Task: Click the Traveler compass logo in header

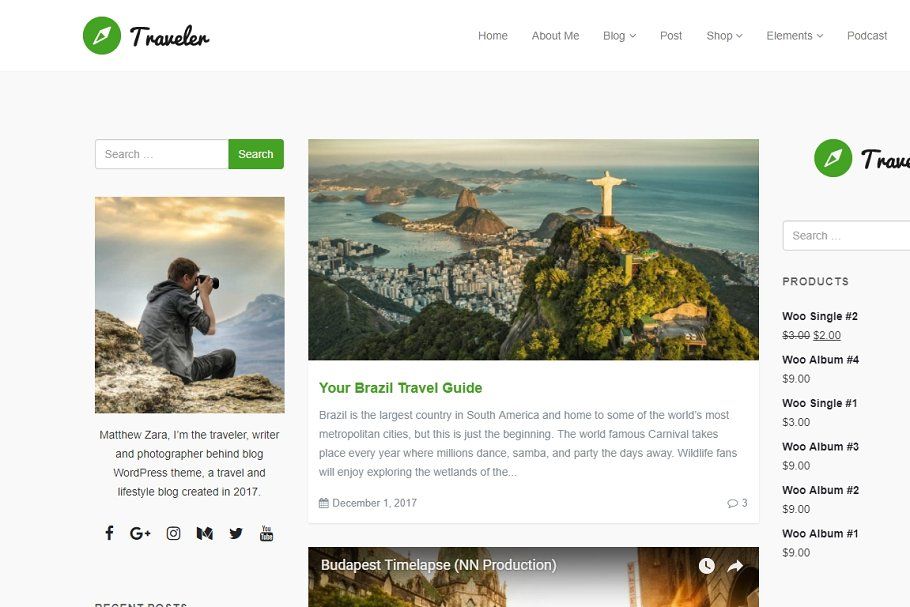Action: tap(102, 35)
